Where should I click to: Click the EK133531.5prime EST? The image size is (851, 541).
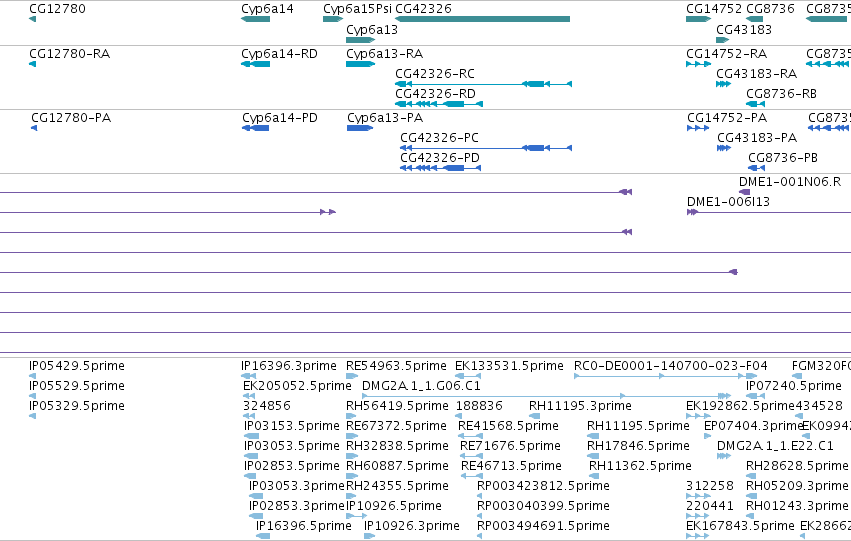(468, 375)
